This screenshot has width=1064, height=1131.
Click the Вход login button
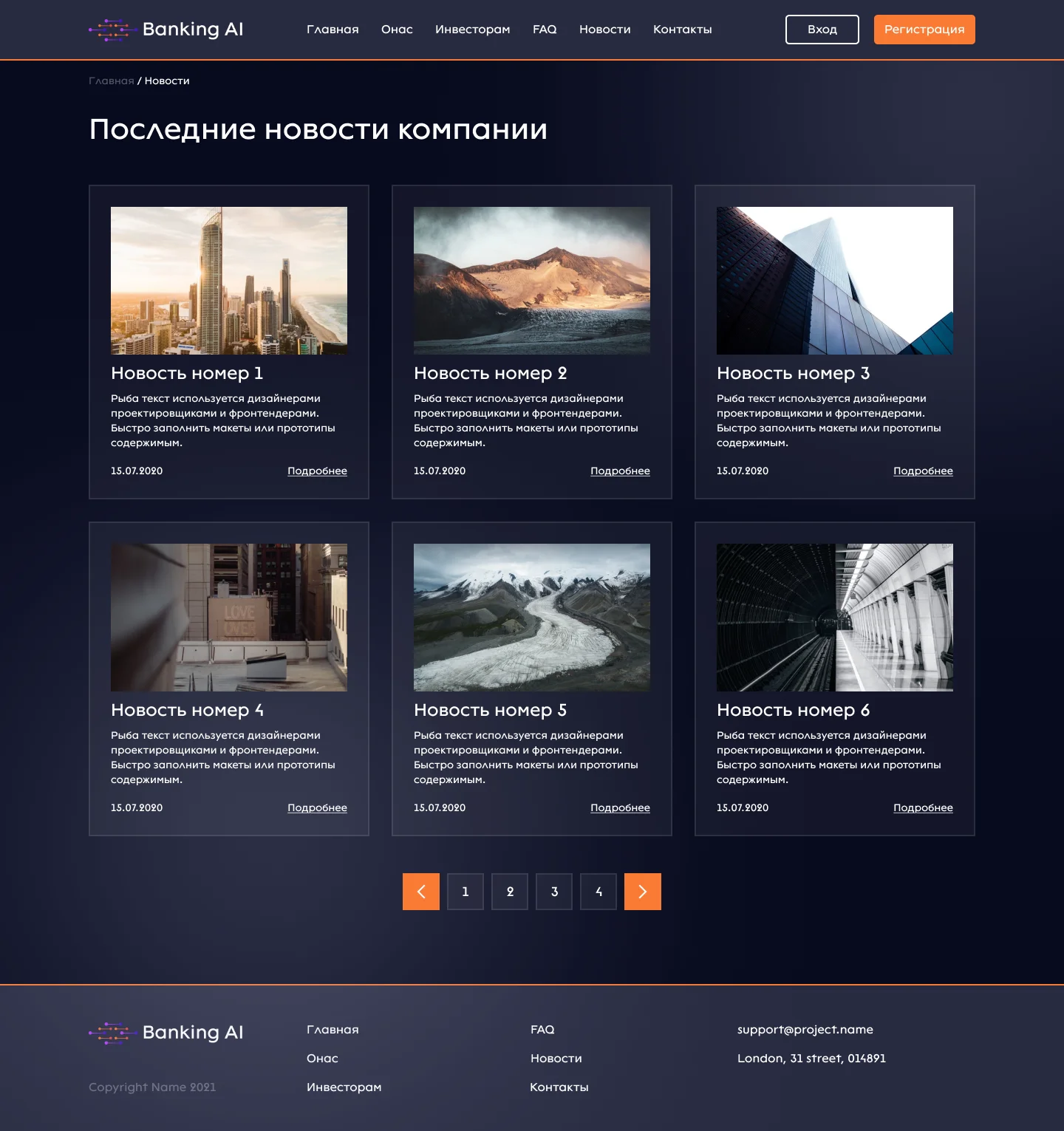[822, 30]
